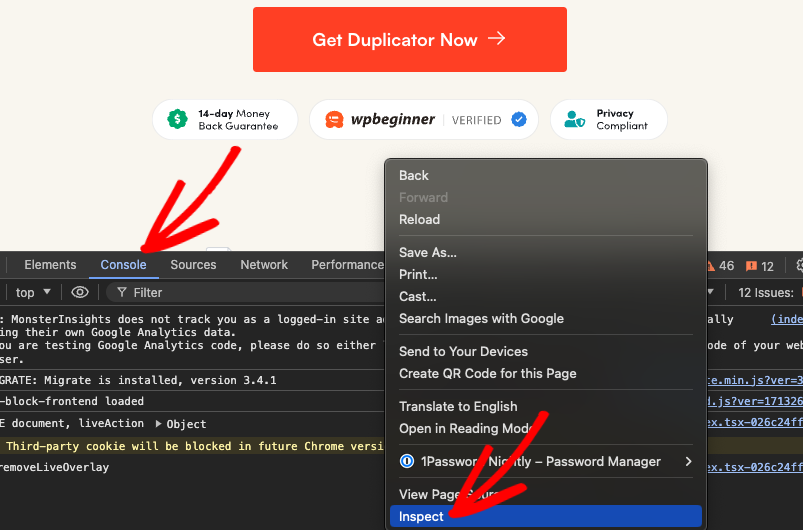Click the 'Migrate is installed, version 3.4.1' log

coord(160,380)
